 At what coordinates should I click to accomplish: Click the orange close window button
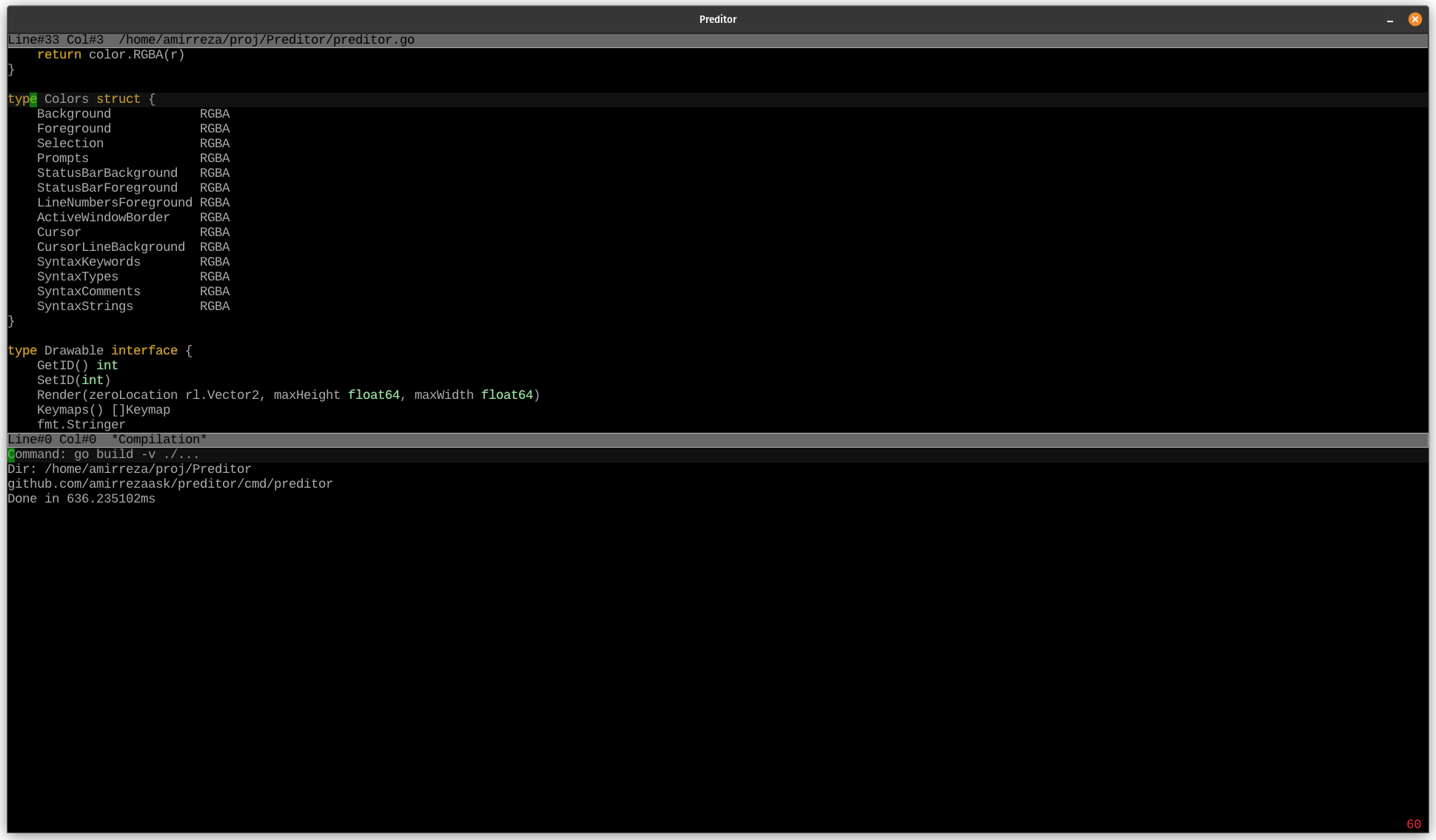pyautogui.click(x=1415, y=19)
